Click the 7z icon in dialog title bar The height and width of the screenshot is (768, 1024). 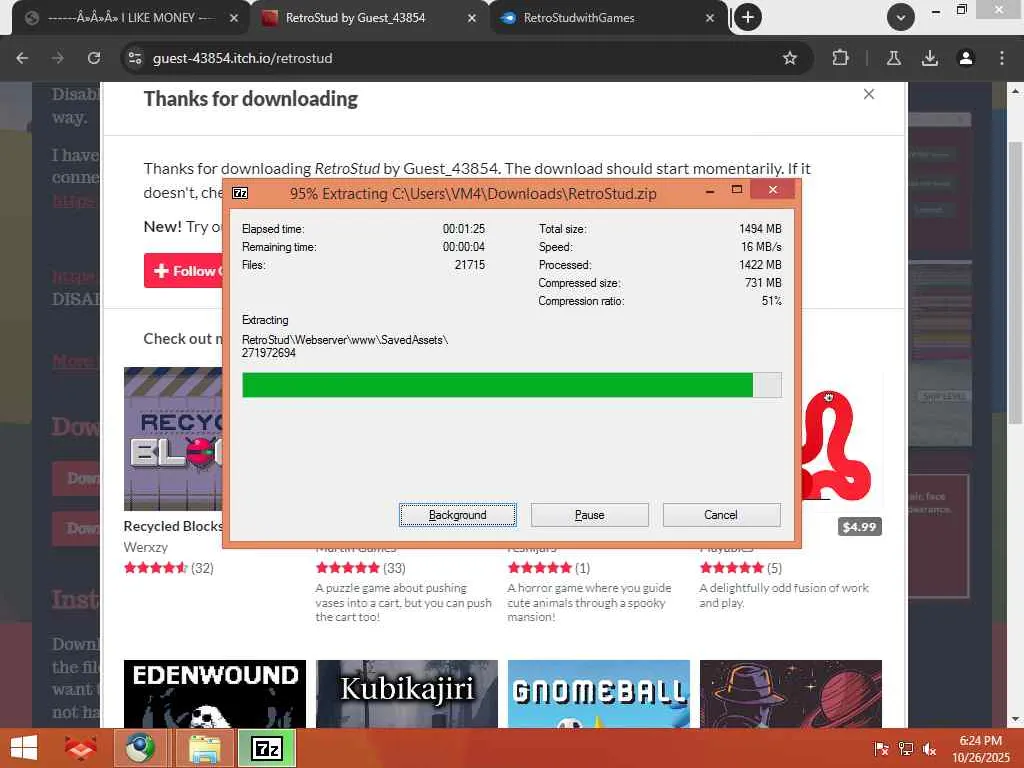pyautogui.click(x=240, y=193)
